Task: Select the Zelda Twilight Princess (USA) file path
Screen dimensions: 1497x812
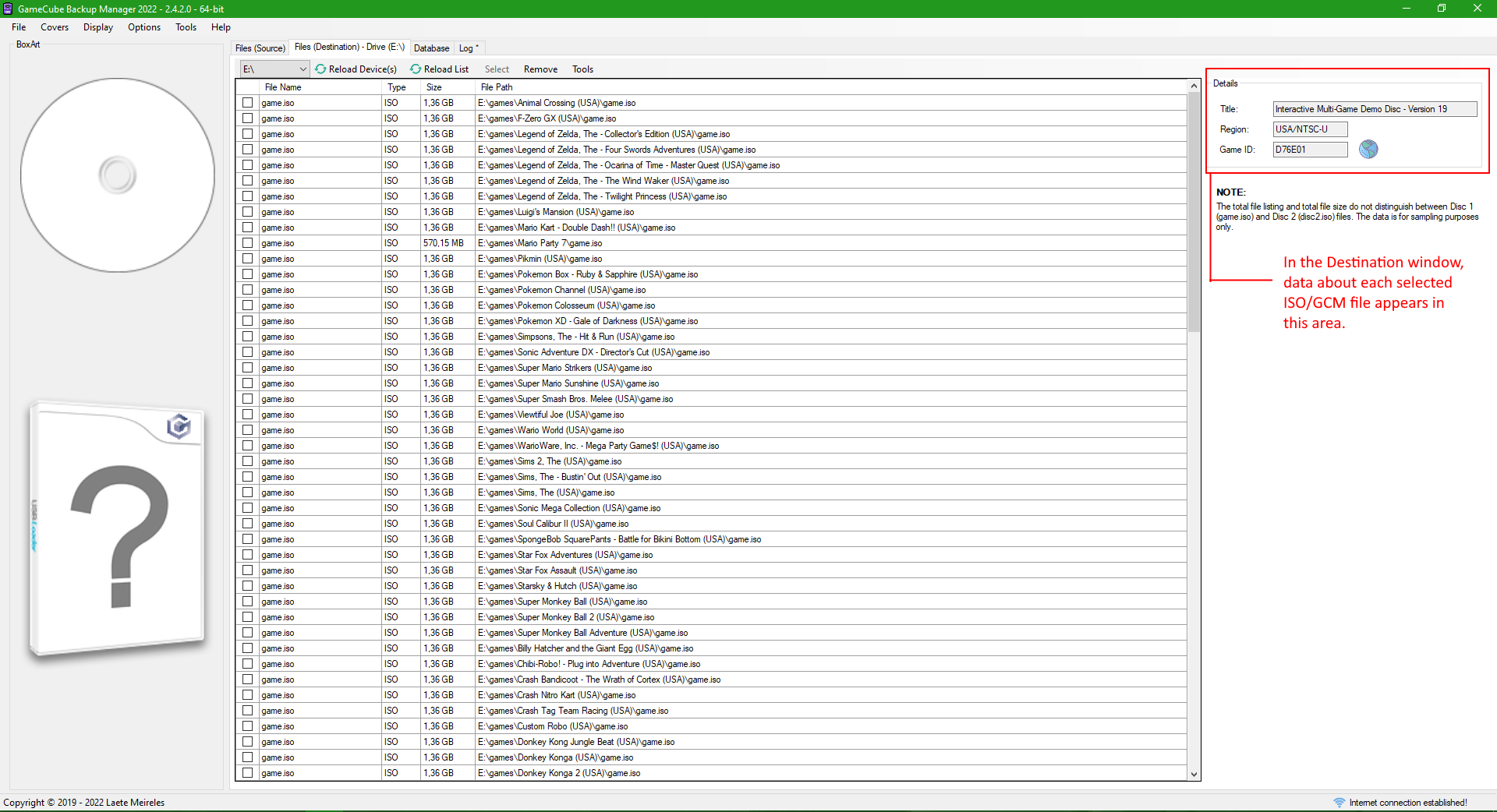Action: tap(602, 196)
